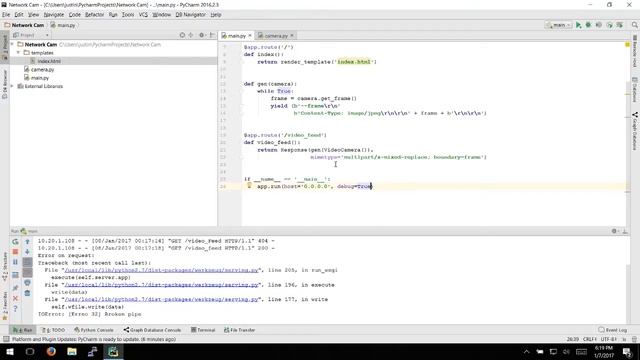Collapse all in Project panel
Image resolution: width=640 pixels, height=360 pixels.
pyautogui.click(x=191, y=35)
